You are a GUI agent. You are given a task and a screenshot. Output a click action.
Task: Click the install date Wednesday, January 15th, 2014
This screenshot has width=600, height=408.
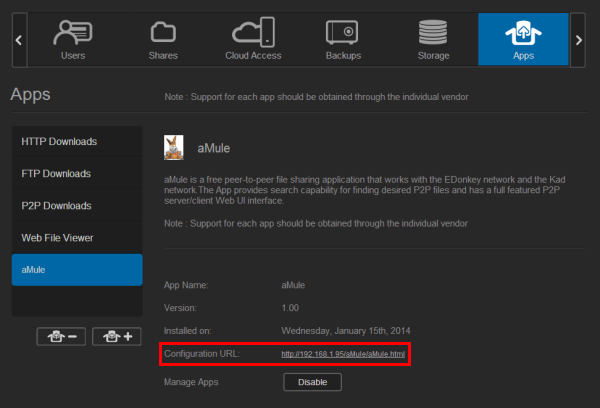tap(346, 331)
